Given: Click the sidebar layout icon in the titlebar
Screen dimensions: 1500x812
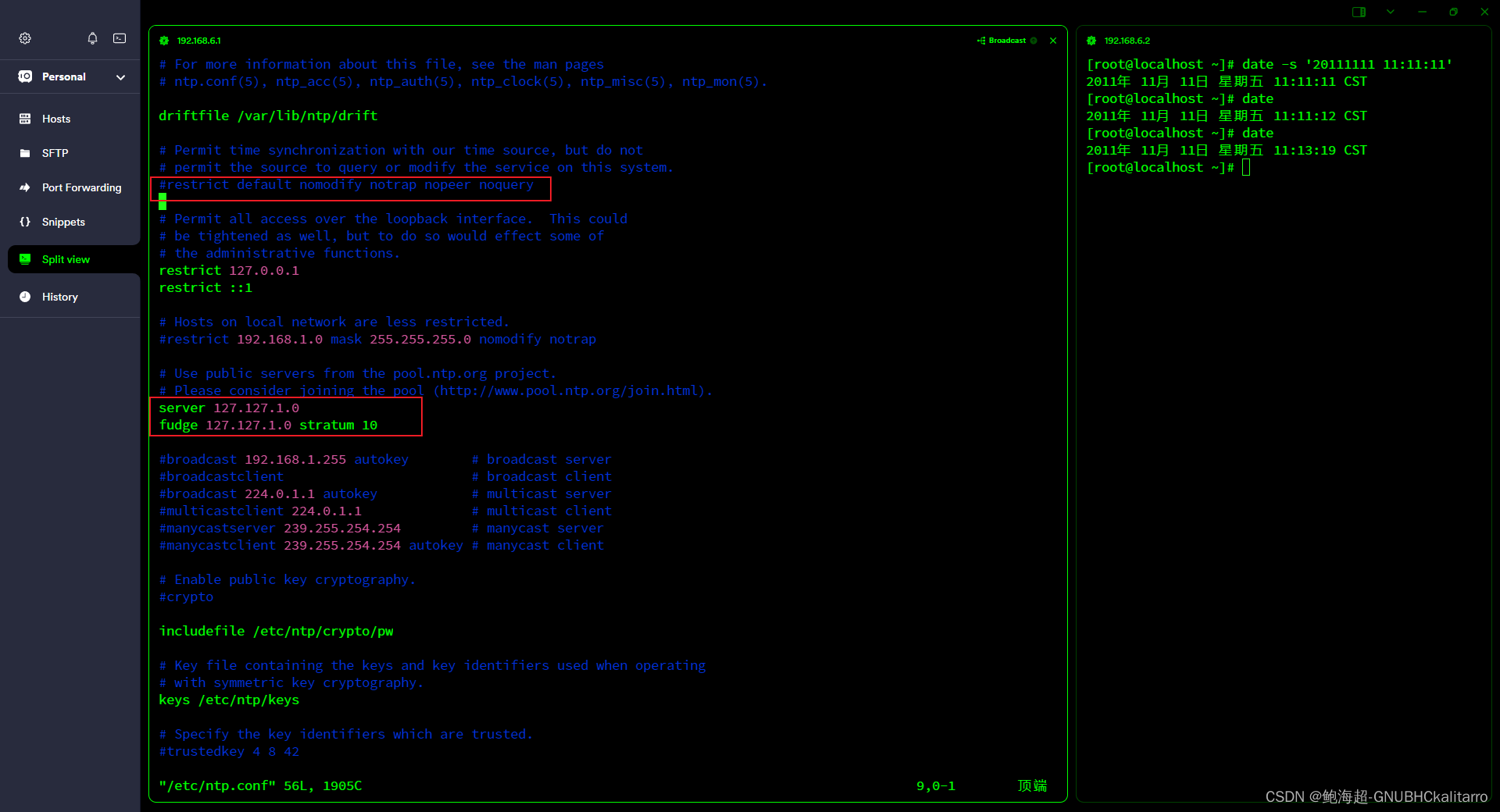Looking at the screenshot, I should 1359,12.
